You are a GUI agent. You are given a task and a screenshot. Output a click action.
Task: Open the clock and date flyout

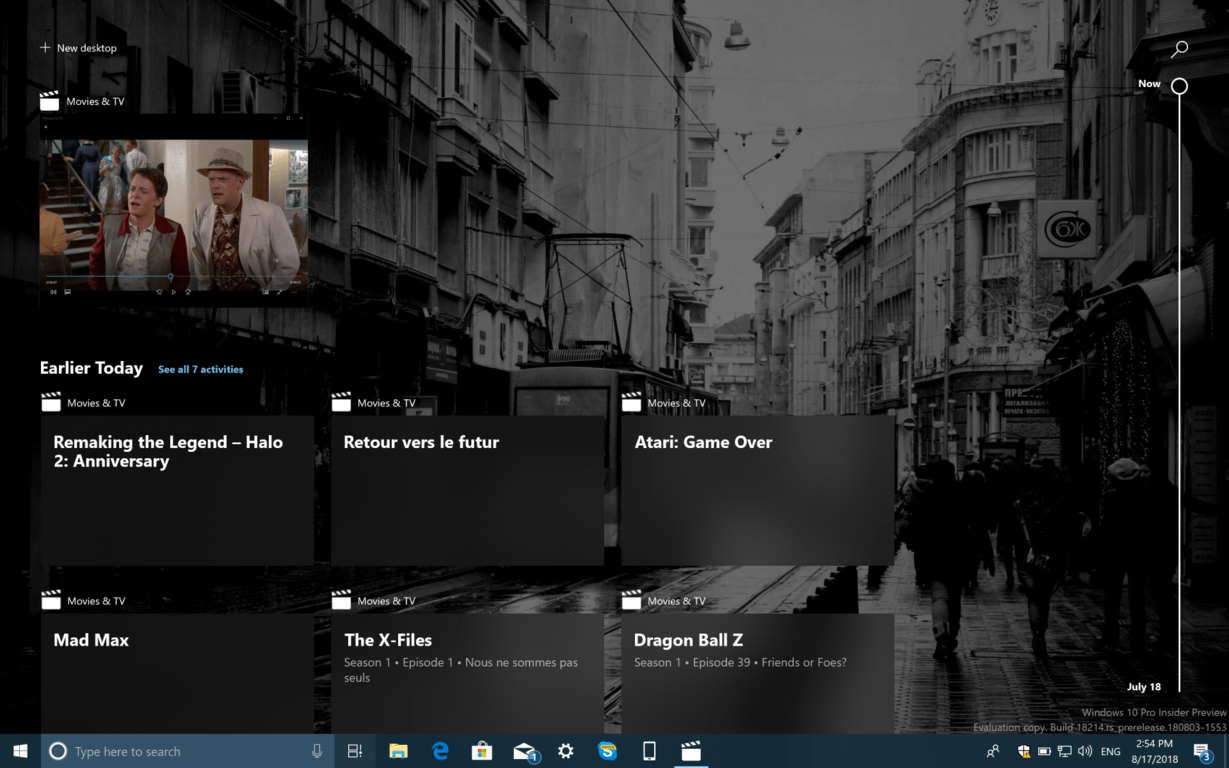click(x=1153, y=751)
